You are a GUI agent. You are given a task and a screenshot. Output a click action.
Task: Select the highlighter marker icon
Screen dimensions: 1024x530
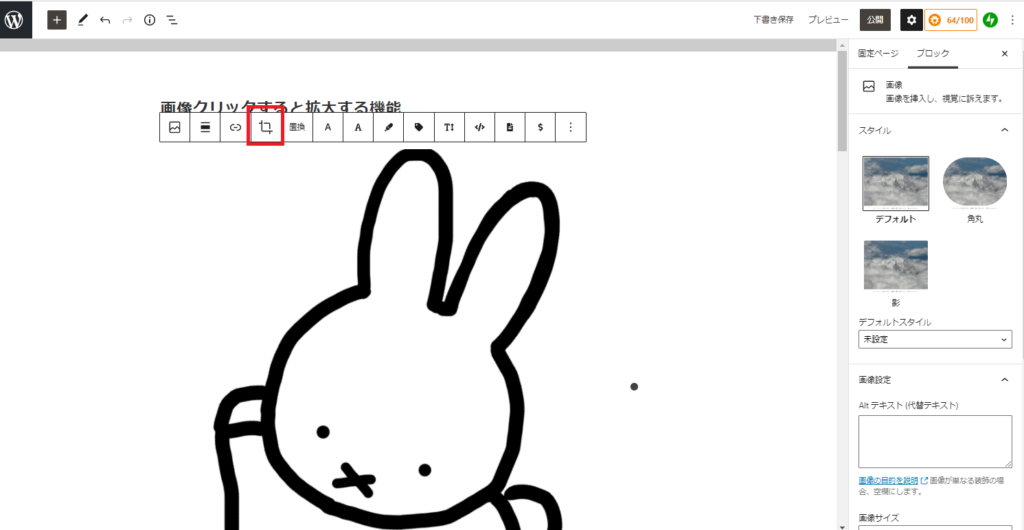[x=388, y=127]
